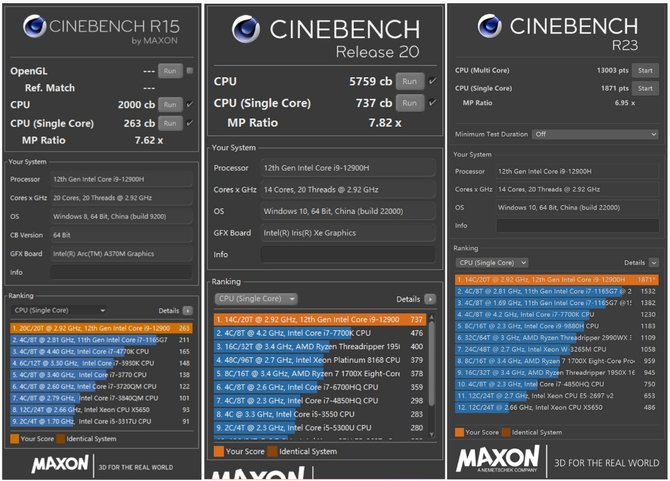Select R23 ranking row i9-12900H highlighted orange
670x481 pixels.
click(x=557, y=280)
